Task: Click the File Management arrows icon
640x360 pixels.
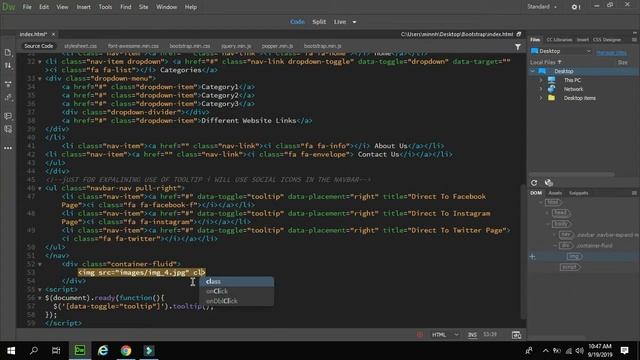Action: coord(8,65)
